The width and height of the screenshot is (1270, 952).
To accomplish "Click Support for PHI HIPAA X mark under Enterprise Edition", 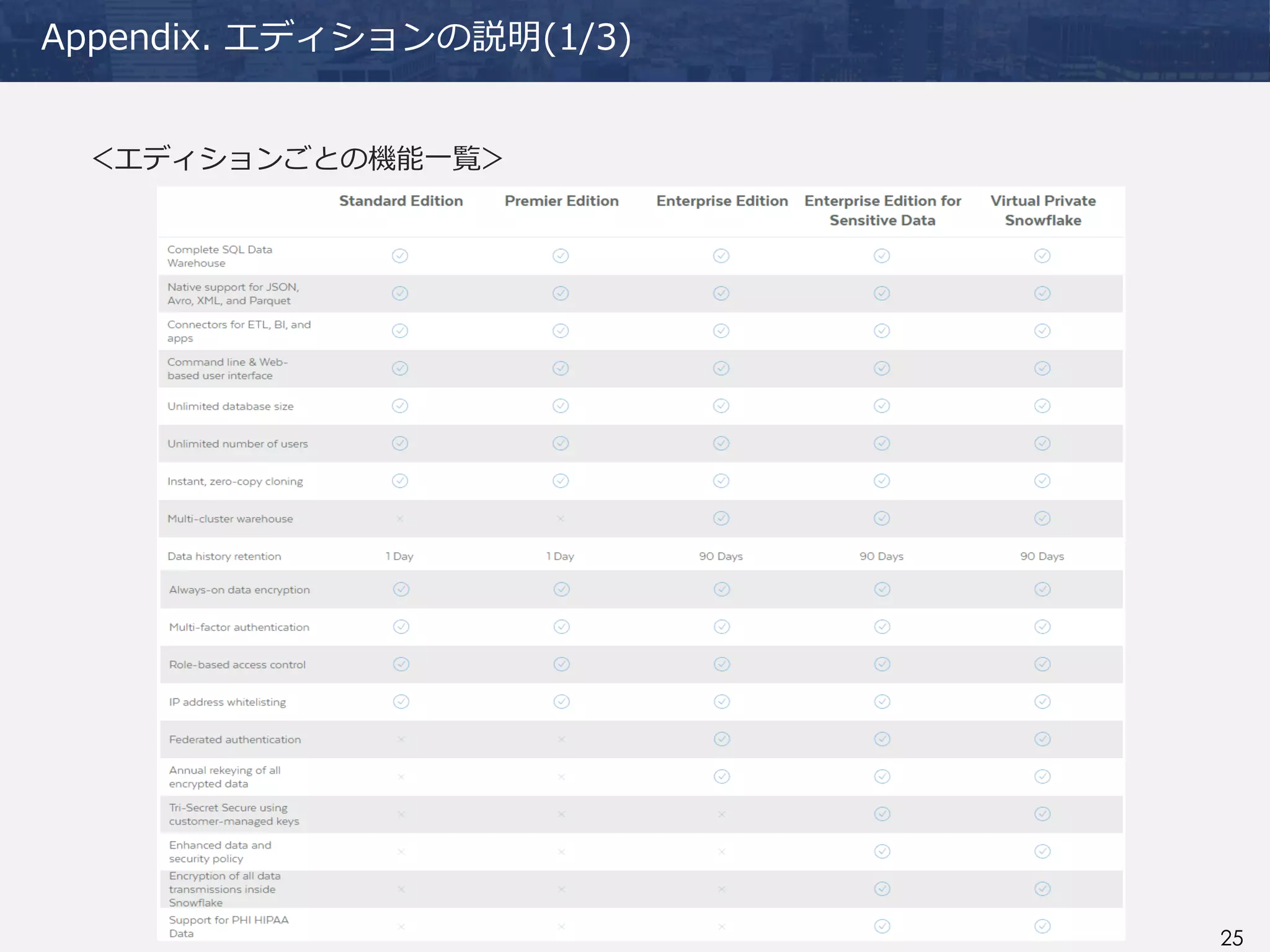I will click(x=722, y=927).
